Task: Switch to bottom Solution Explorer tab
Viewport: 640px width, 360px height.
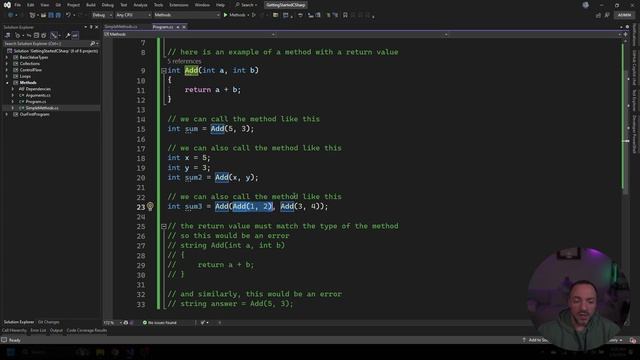Action: click(19, 322)
